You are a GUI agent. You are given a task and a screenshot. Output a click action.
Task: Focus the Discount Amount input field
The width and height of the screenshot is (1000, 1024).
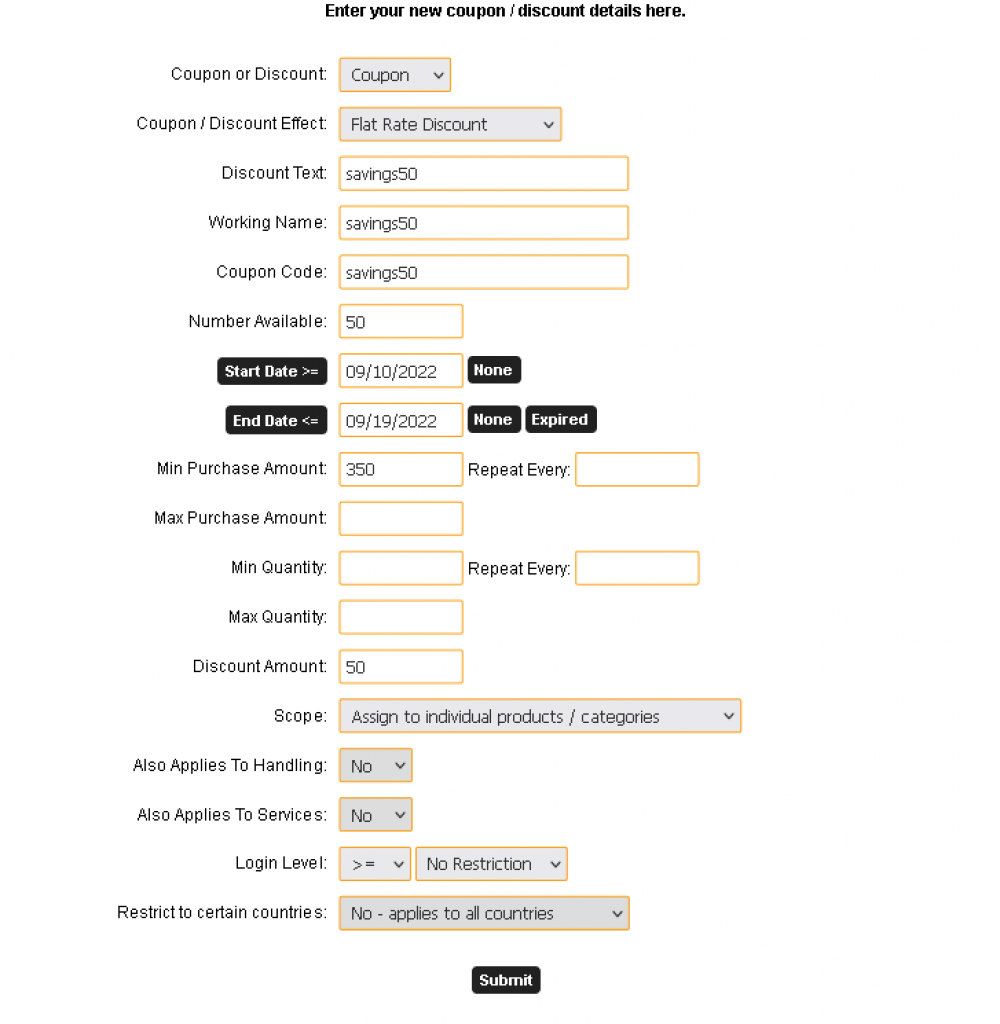click(x=401, y=667)
